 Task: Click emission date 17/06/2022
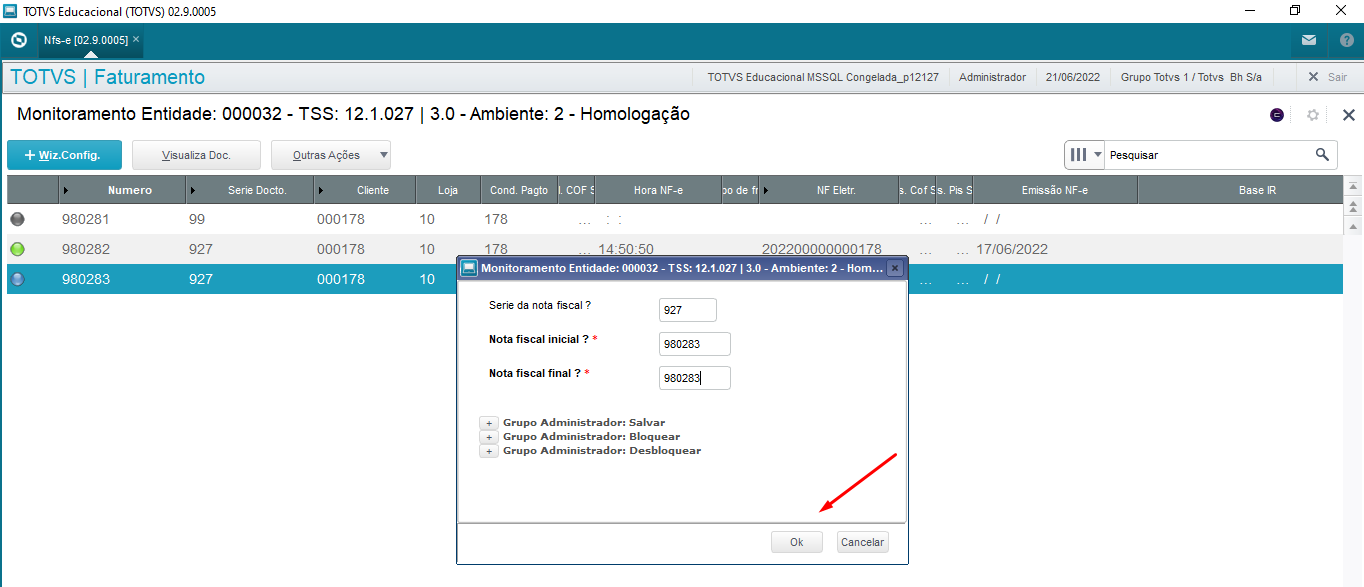point(1012,249)
